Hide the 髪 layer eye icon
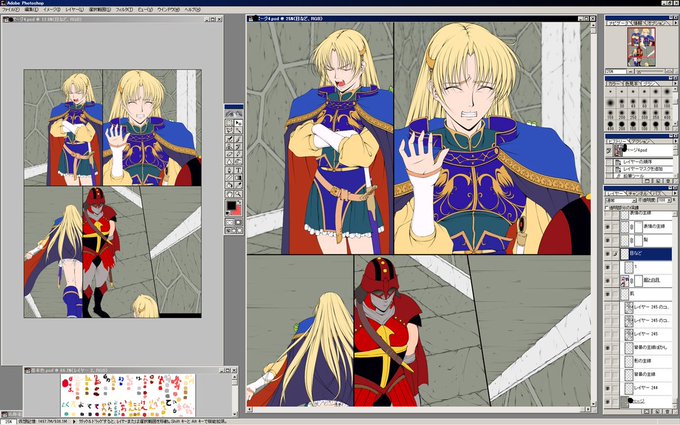This screenshot has height=425, width=680. [x=608, y=240]
